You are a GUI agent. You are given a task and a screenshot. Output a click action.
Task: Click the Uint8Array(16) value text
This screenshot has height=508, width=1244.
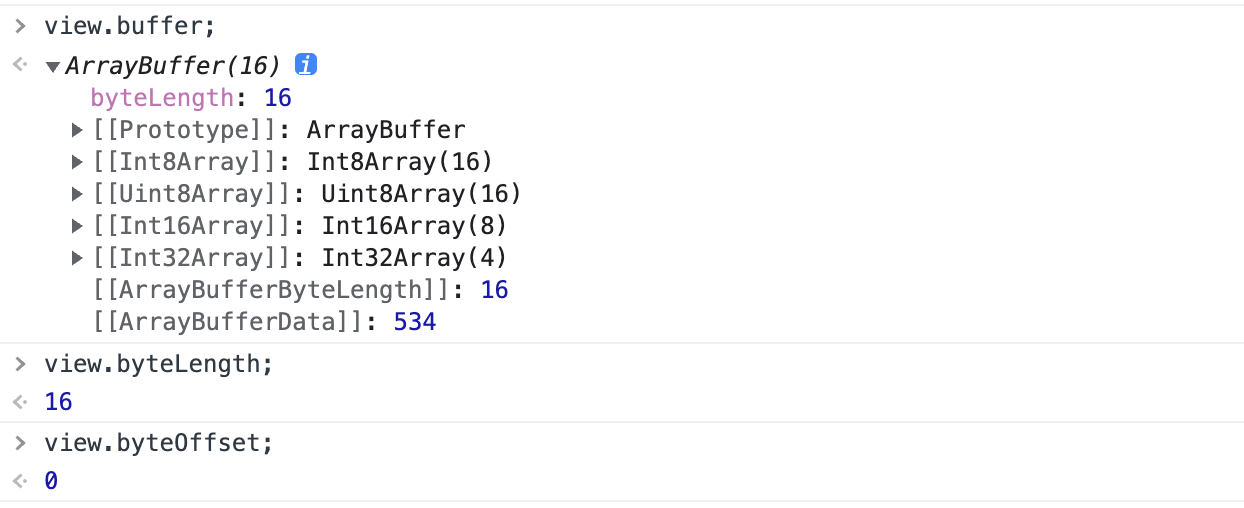[421, 194]
